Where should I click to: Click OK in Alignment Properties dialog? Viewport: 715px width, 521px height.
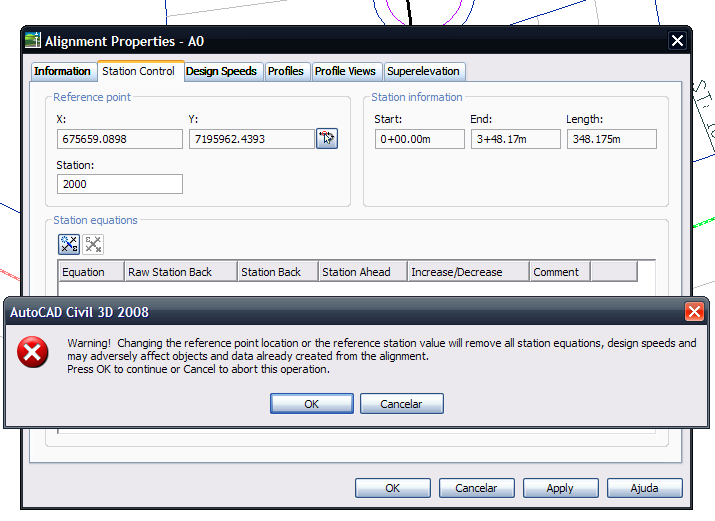click(x=393, y=488)
